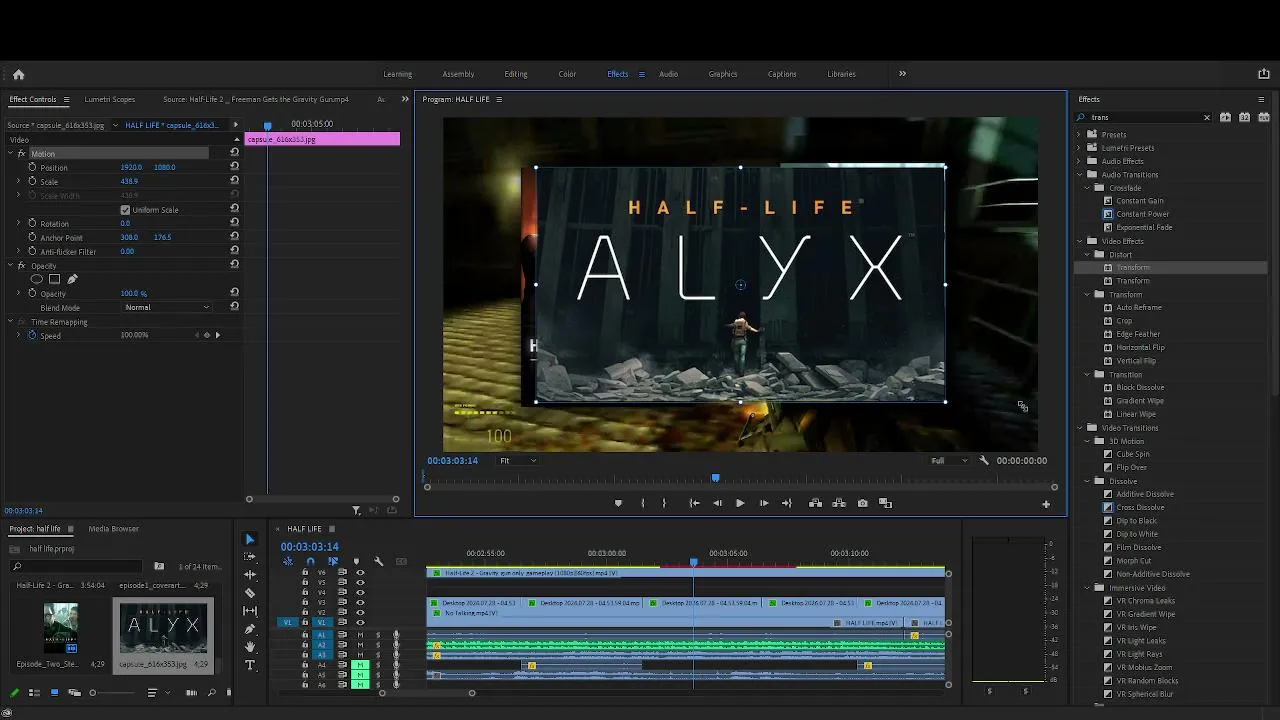Click the Position X value 1920.0
Image resolution: width=1280 pixels, height=720 pixels.
click(x=131, y=167)
